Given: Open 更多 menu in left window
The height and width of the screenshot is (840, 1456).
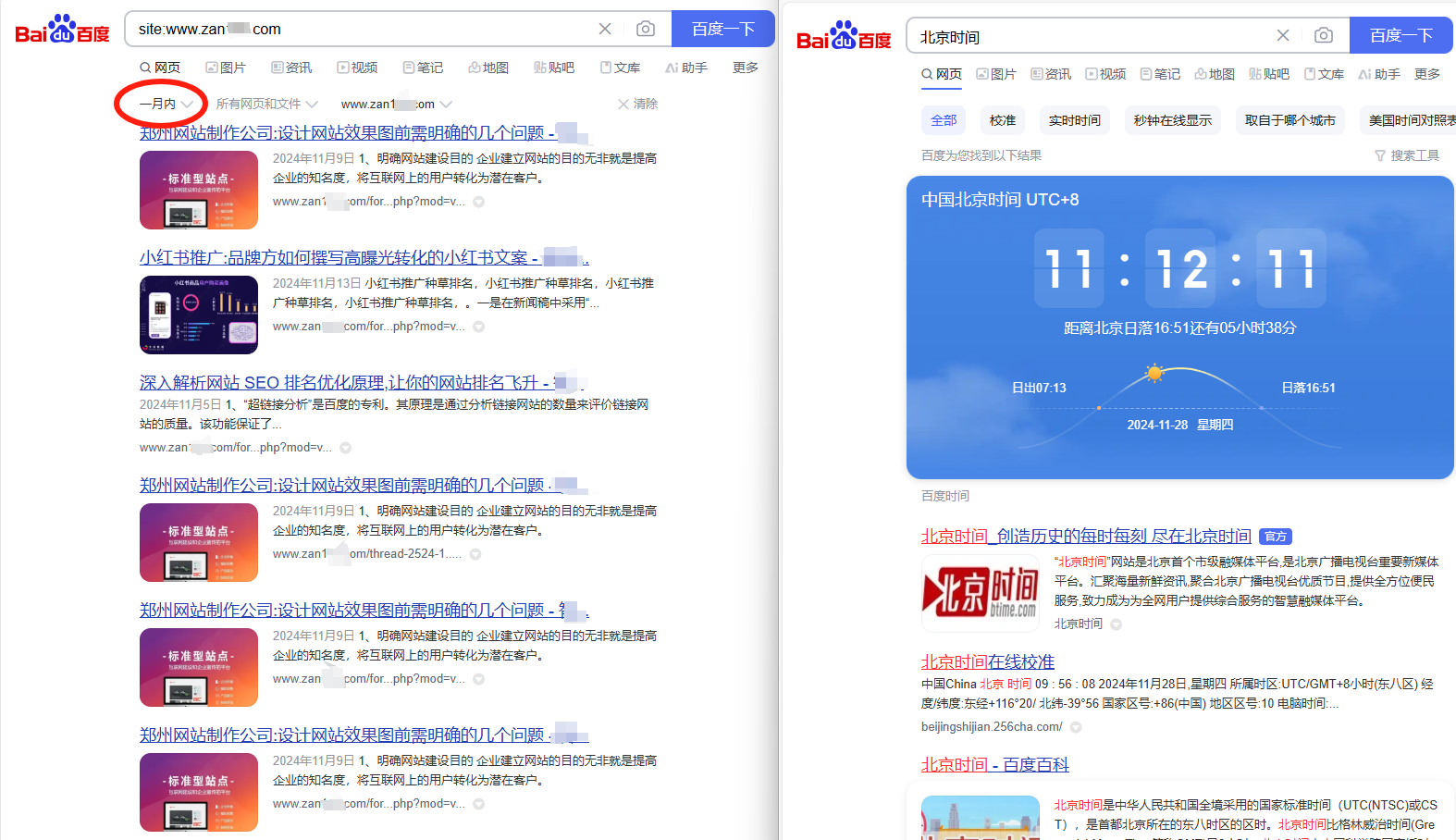Looking at the screenshot, I should tap(746, 68).
